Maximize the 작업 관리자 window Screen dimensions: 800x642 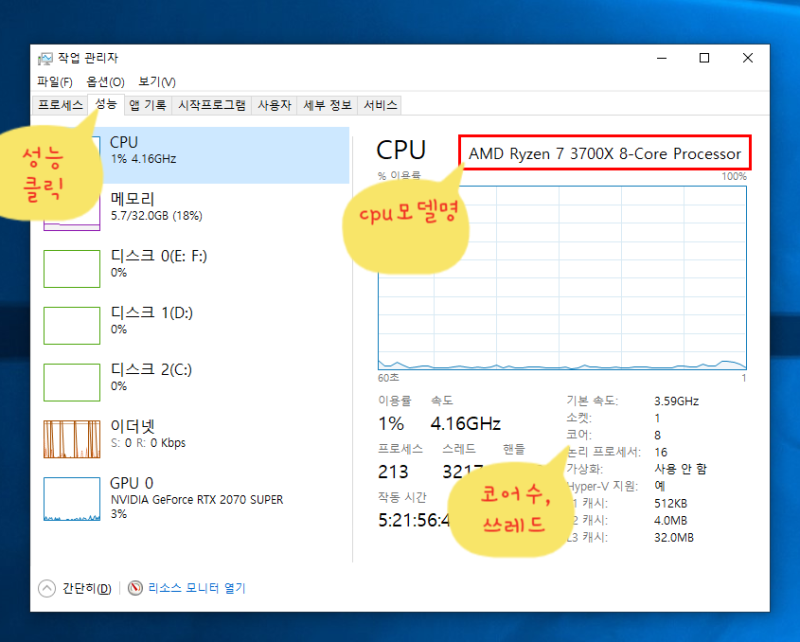pyautogui.click(x=704, y=58)
